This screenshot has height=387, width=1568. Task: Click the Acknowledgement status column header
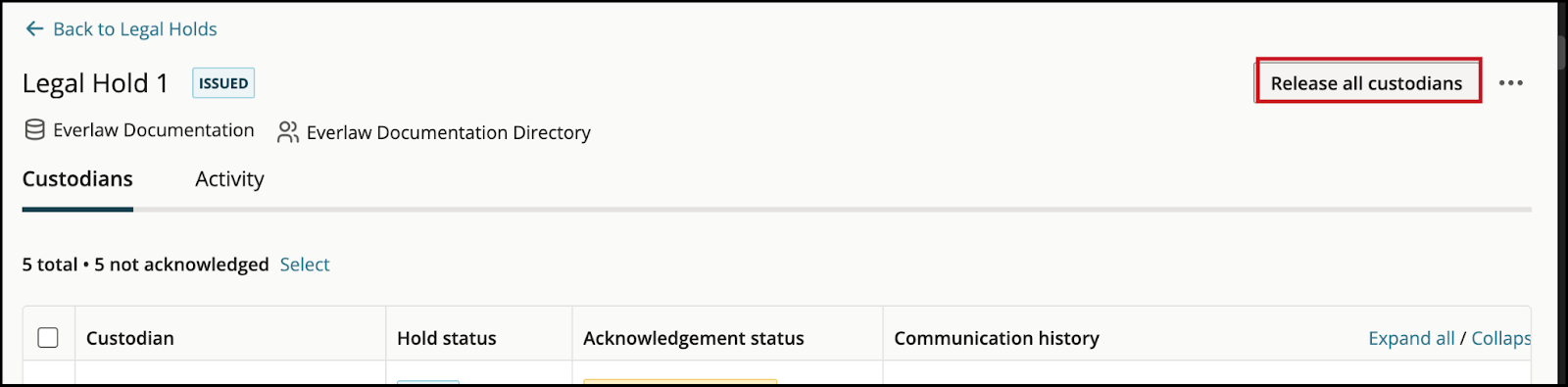pyautogui.click(x=694, y=338)
